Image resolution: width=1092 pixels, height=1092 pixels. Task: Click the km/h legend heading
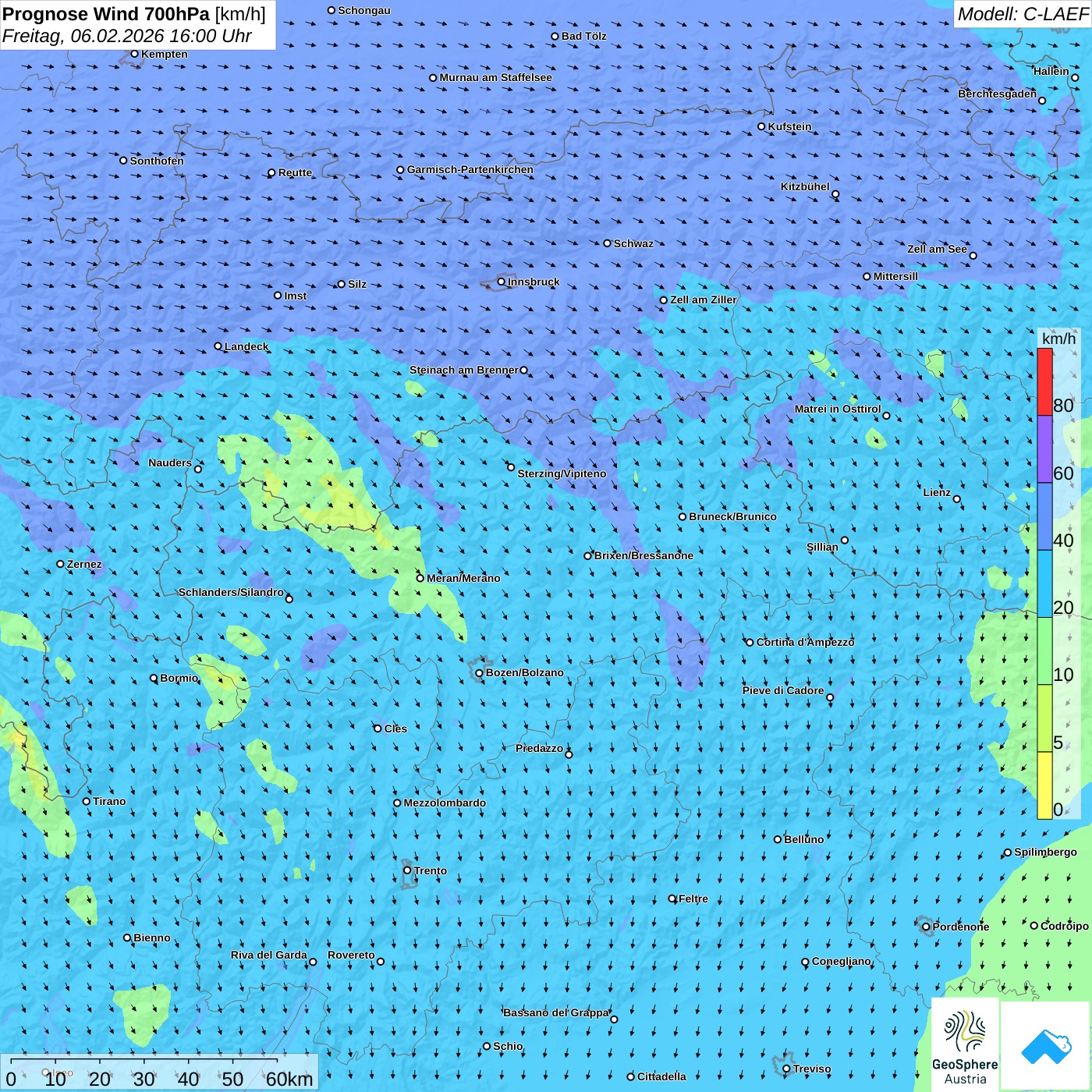coord(1058,338)
